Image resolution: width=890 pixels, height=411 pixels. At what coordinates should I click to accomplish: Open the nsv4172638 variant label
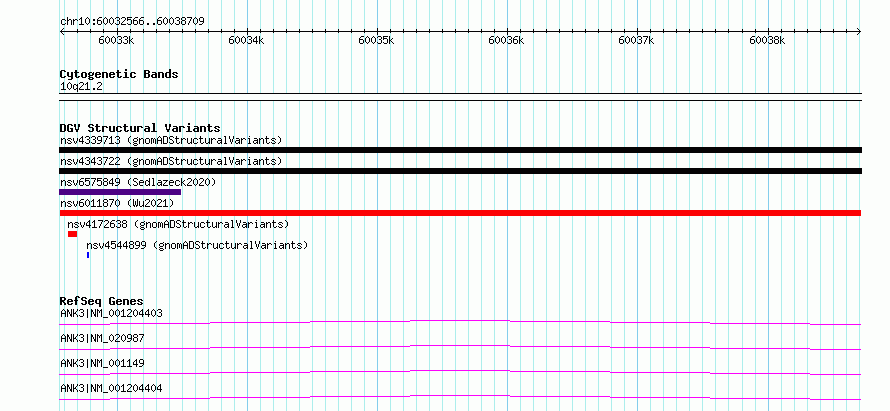click(178, 224)
